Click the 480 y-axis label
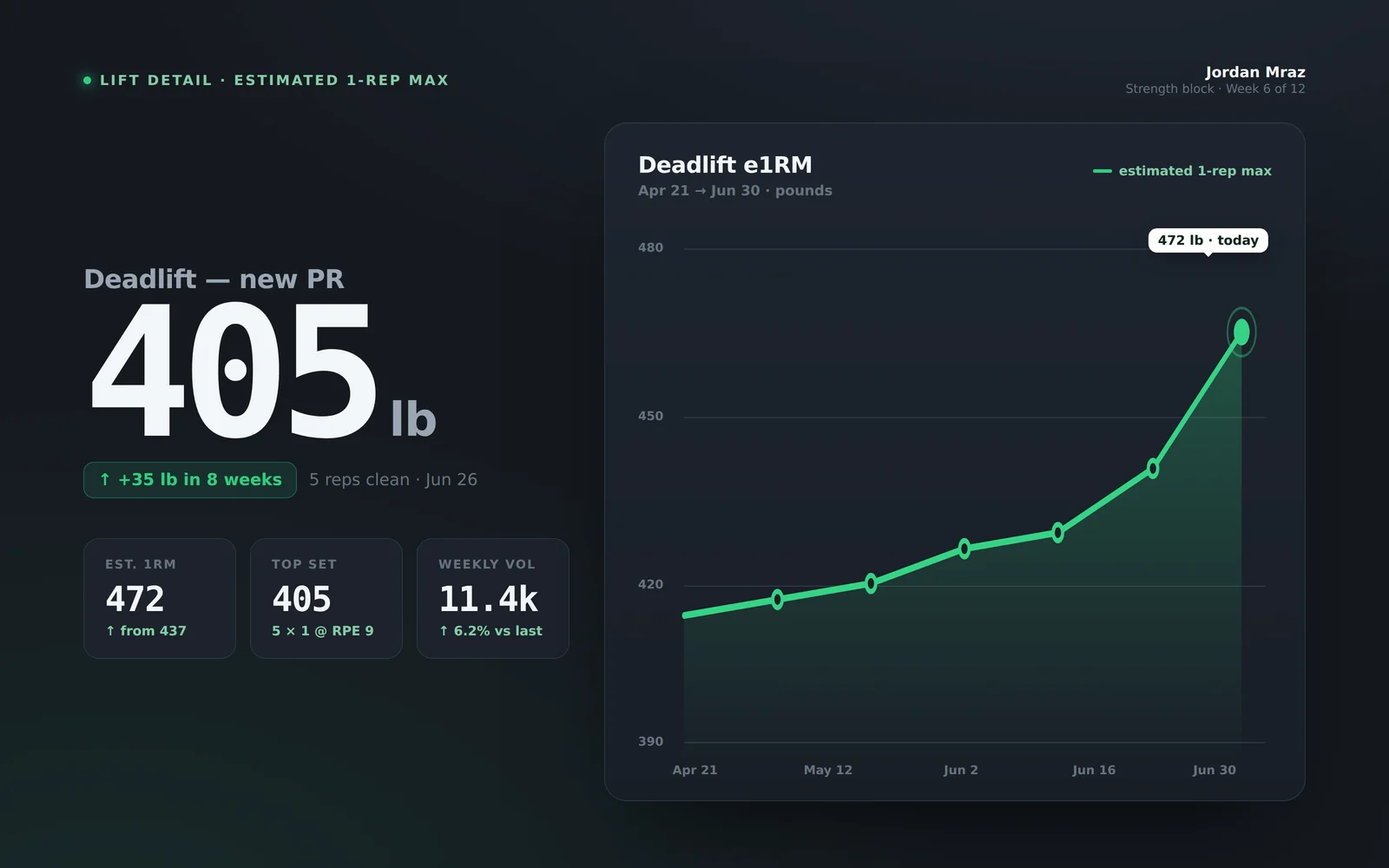The image size is (1389, 868). point(650,247)
